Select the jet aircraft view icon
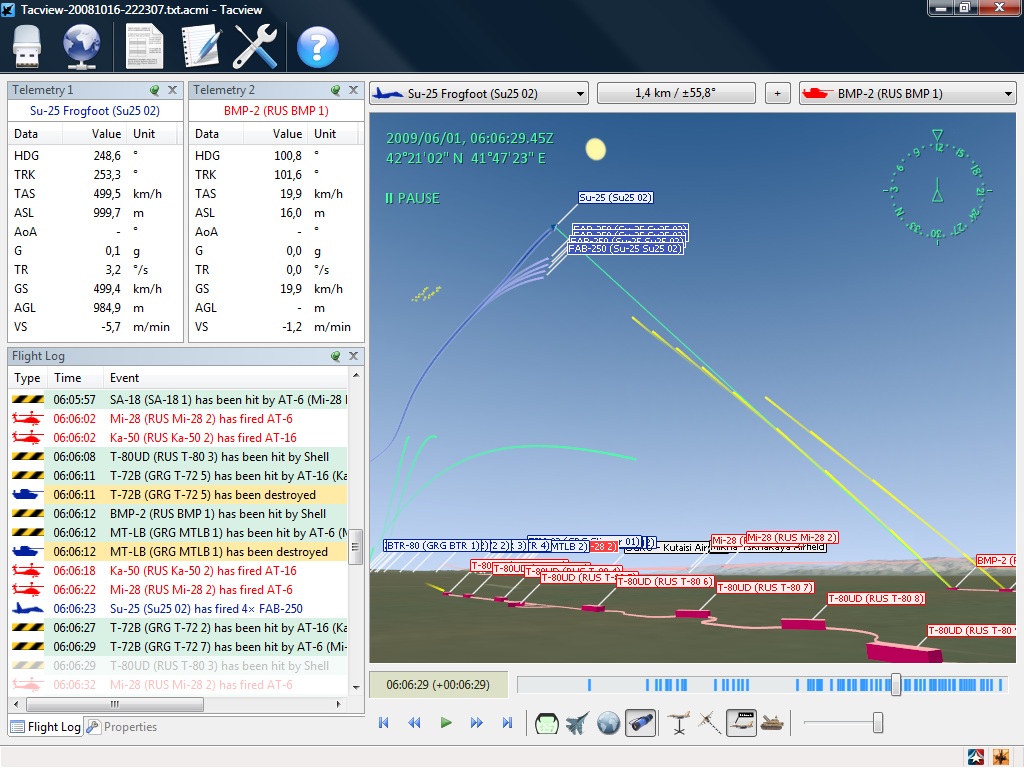The image size is (1024, 768). click(x=577, y=723)
